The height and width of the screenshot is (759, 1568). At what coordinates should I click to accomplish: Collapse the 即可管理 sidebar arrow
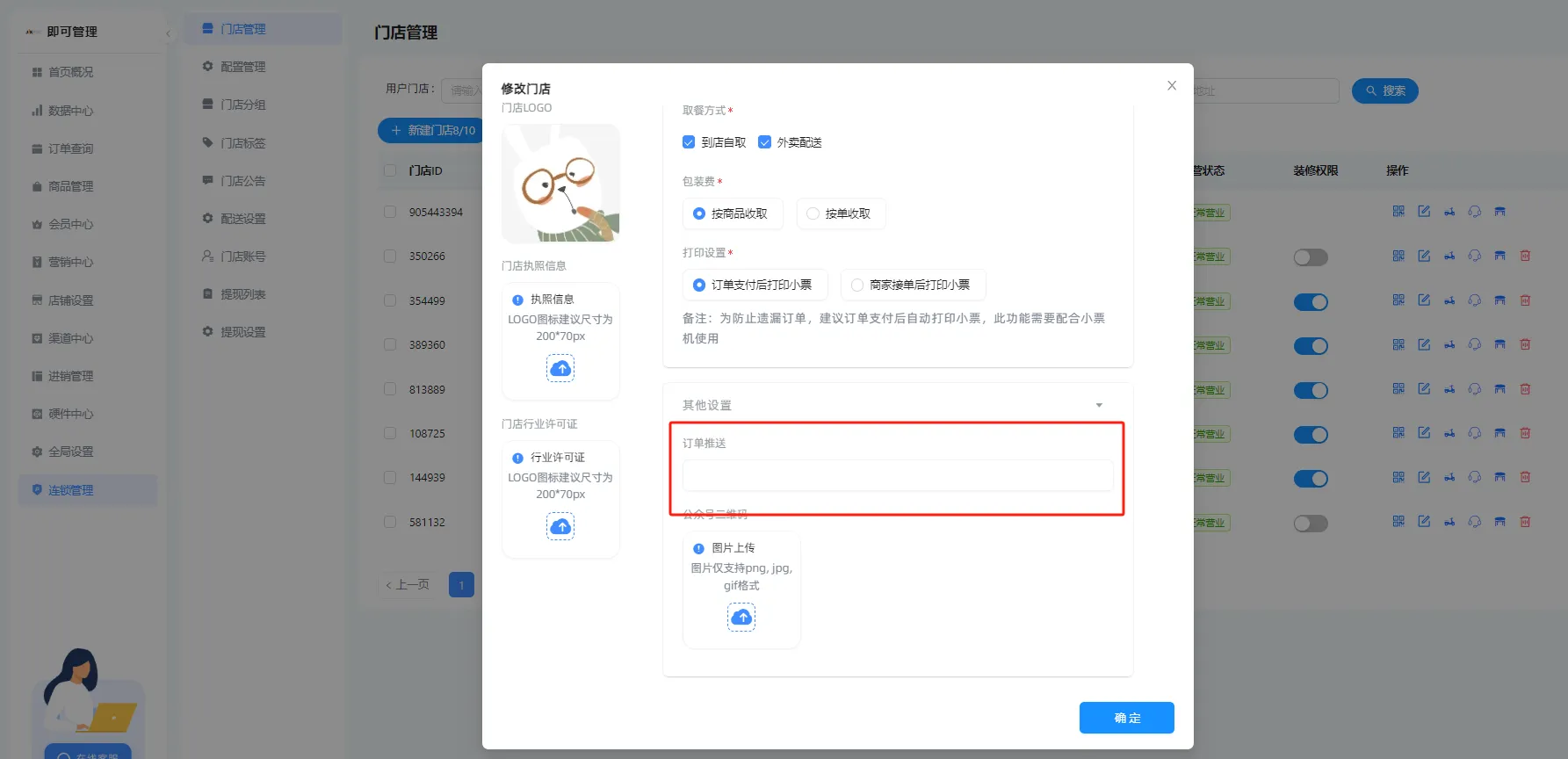[x=168, y=34]
